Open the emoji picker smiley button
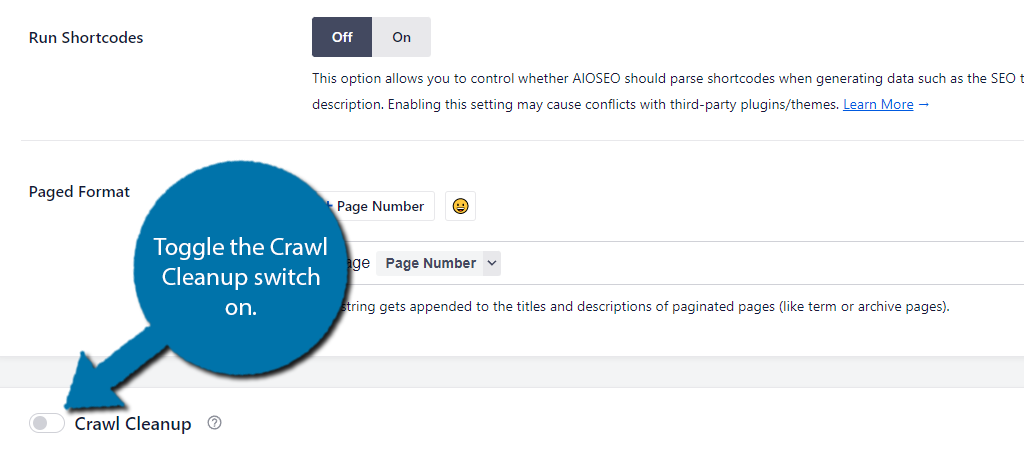Viewport: 1024px width, 456px height. [x=460, y=206]
